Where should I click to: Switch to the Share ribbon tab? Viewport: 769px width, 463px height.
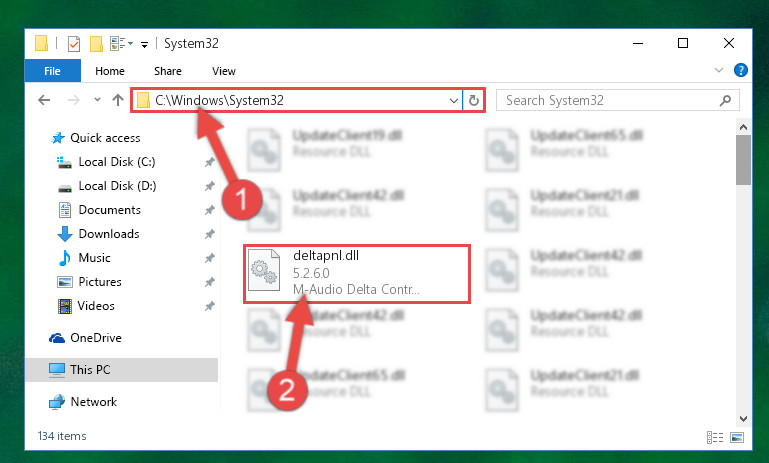click(x=168, y=71)
